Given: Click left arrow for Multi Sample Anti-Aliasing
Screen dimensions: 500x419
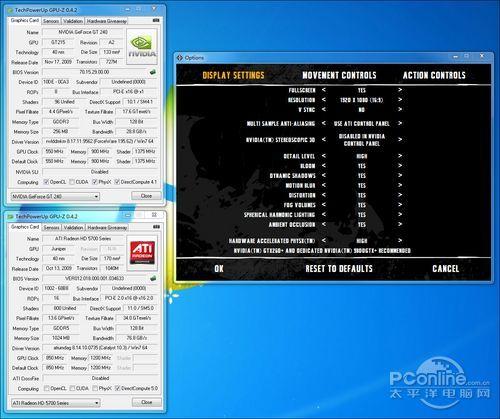Looking at the screenshot, I should pyautogui.click(x=324, y=123).
